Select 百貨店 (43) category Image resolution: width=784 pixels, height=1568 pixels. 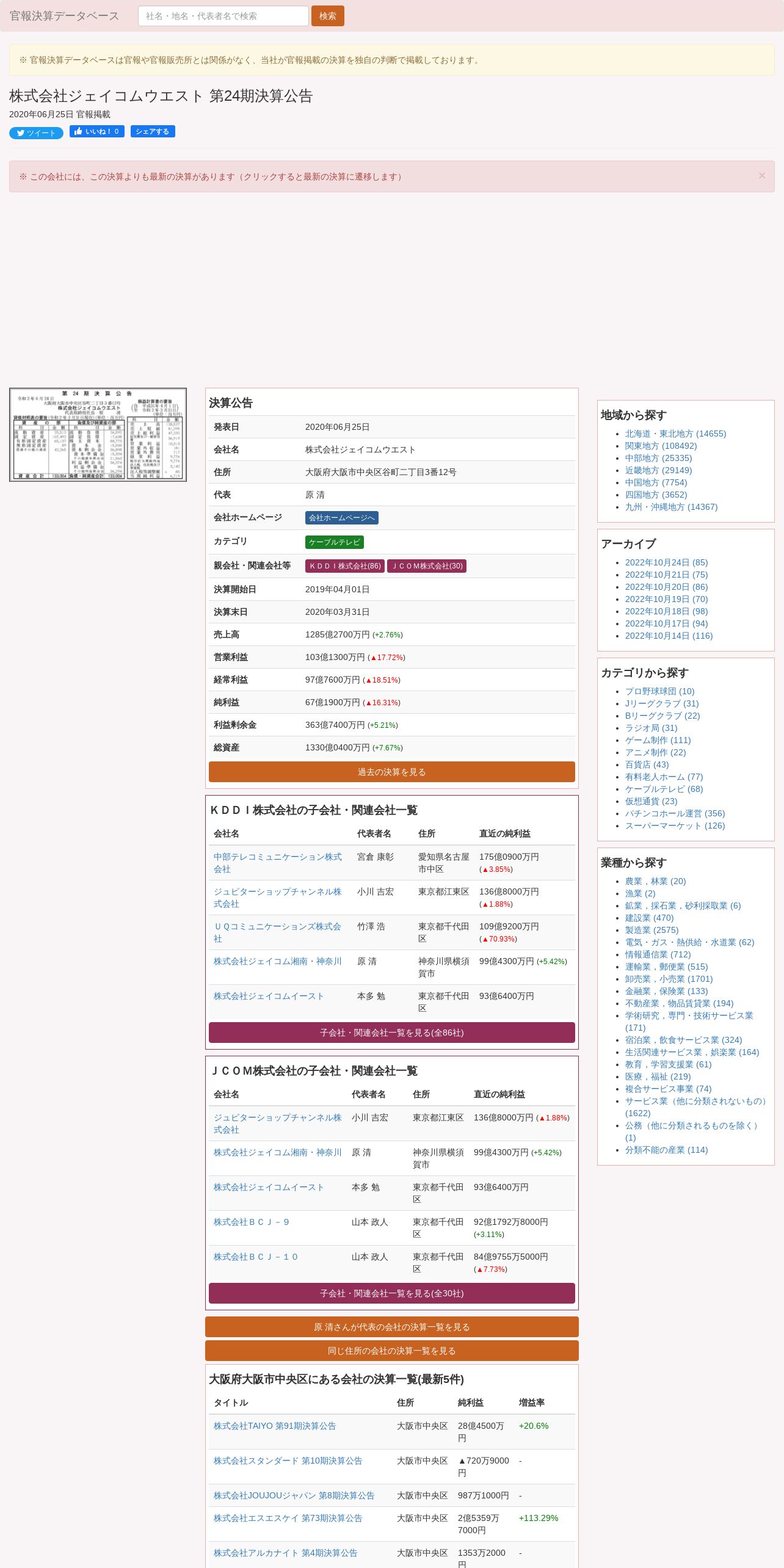pos(647,764)
